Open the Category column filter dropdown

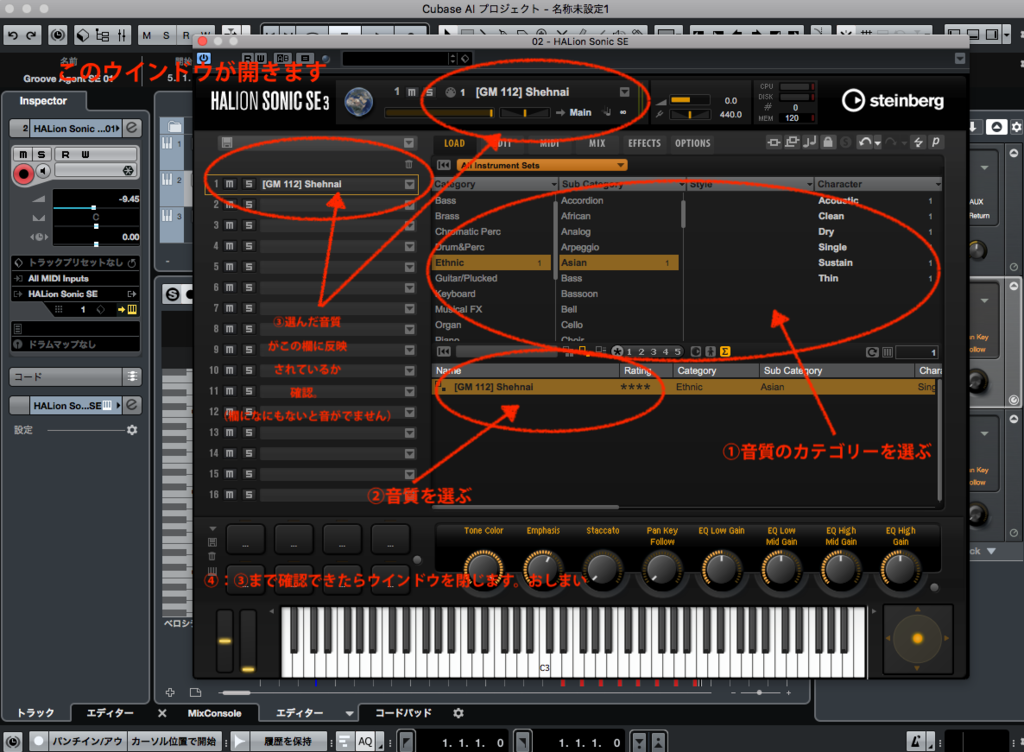click(554, 184)
